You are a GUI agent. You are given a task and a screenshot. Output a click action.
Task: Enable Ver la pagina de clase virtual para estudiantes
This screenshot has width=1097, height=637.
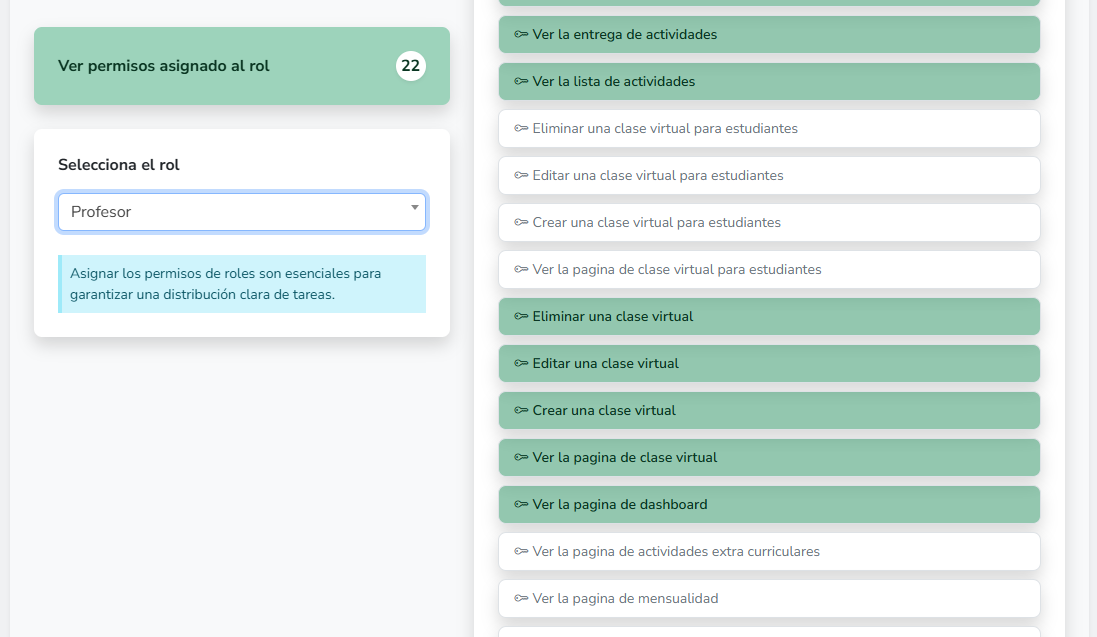769,270
